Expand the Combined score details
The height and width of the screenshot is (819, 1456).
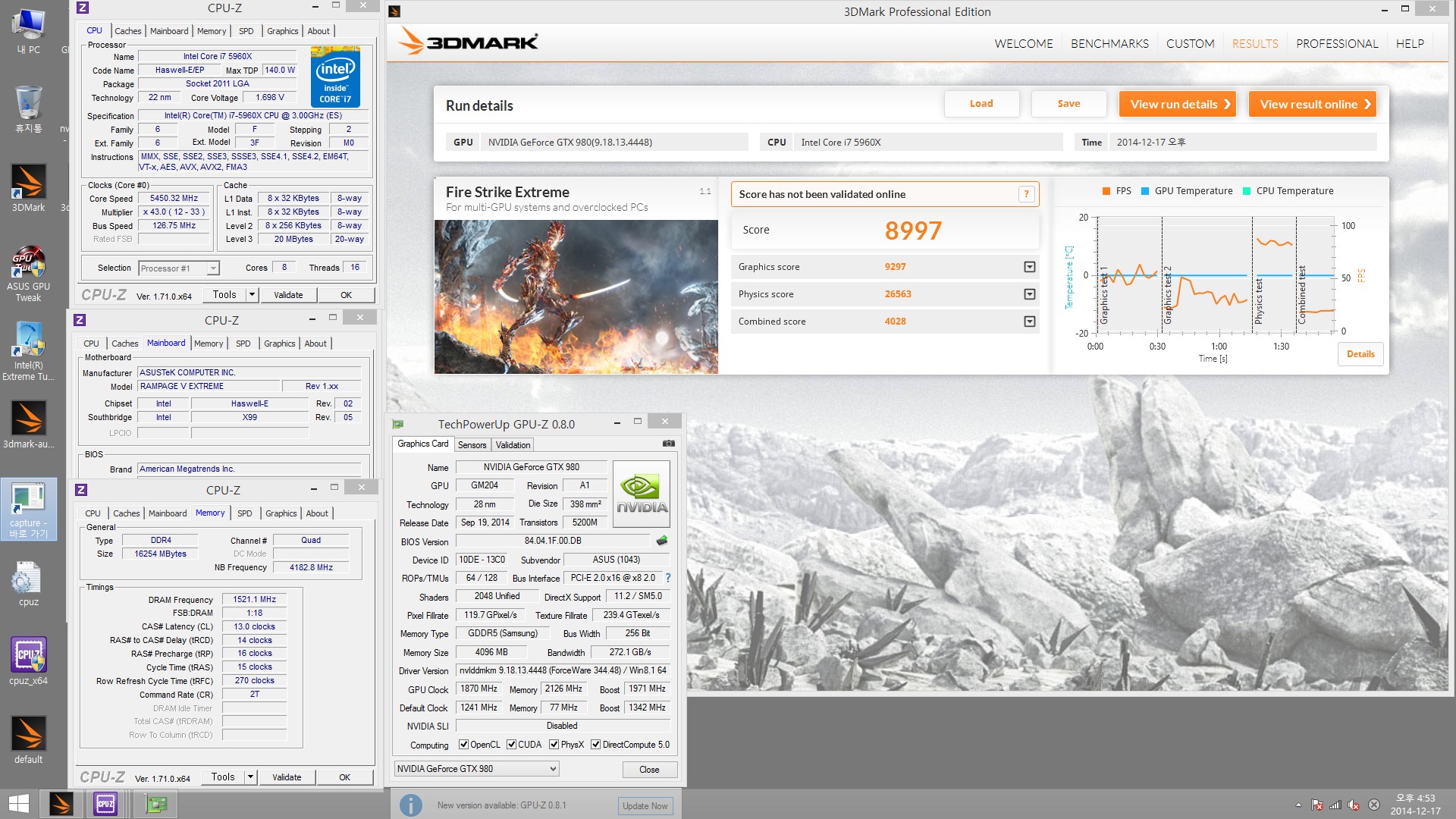coord(1029,322)
